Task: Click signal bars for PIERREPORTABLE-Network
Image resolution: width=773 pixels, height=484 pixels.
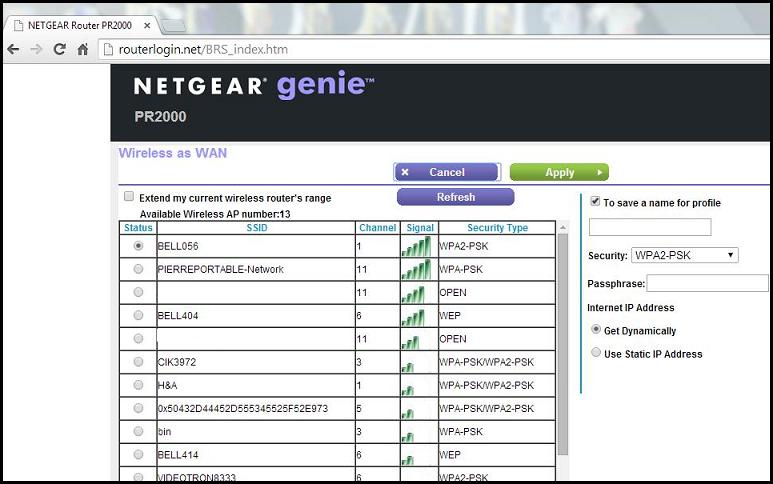Action: point(416,269)
